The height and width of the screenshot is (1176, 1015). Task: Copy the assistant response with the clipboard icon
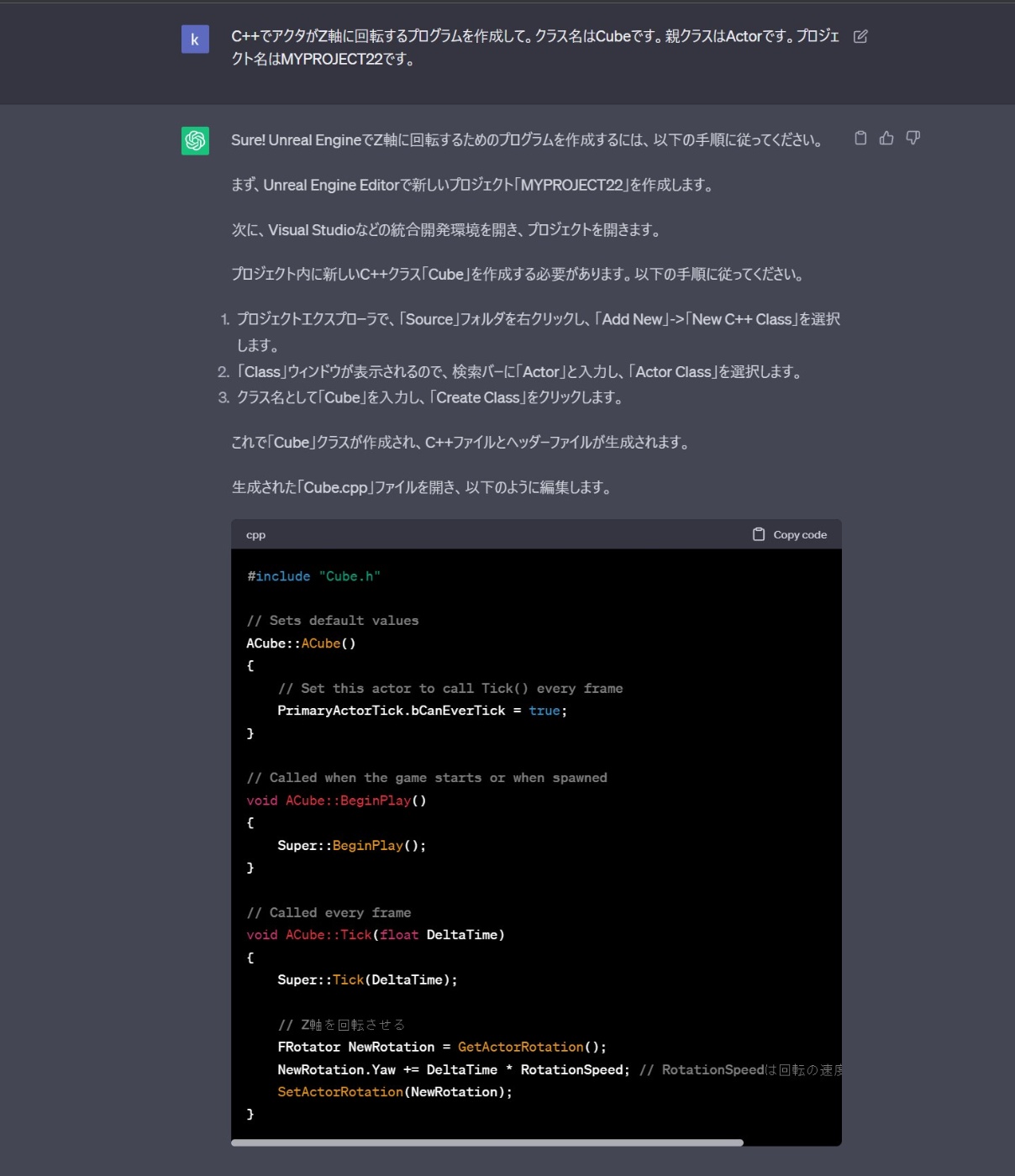860,138
